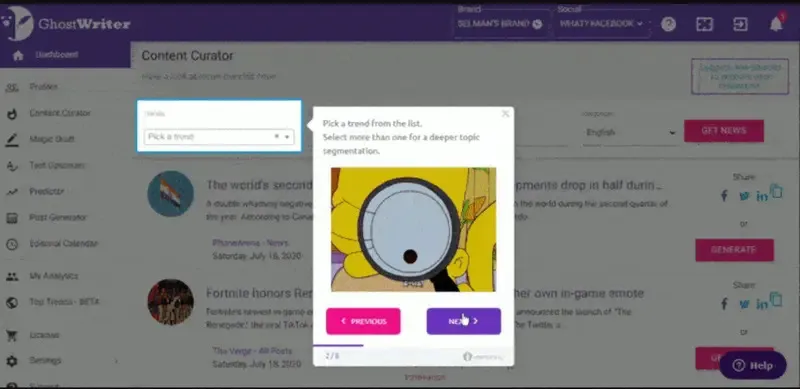Click the India flag article thumbnail
Viewport: 800px width, 389px height.
170,193
